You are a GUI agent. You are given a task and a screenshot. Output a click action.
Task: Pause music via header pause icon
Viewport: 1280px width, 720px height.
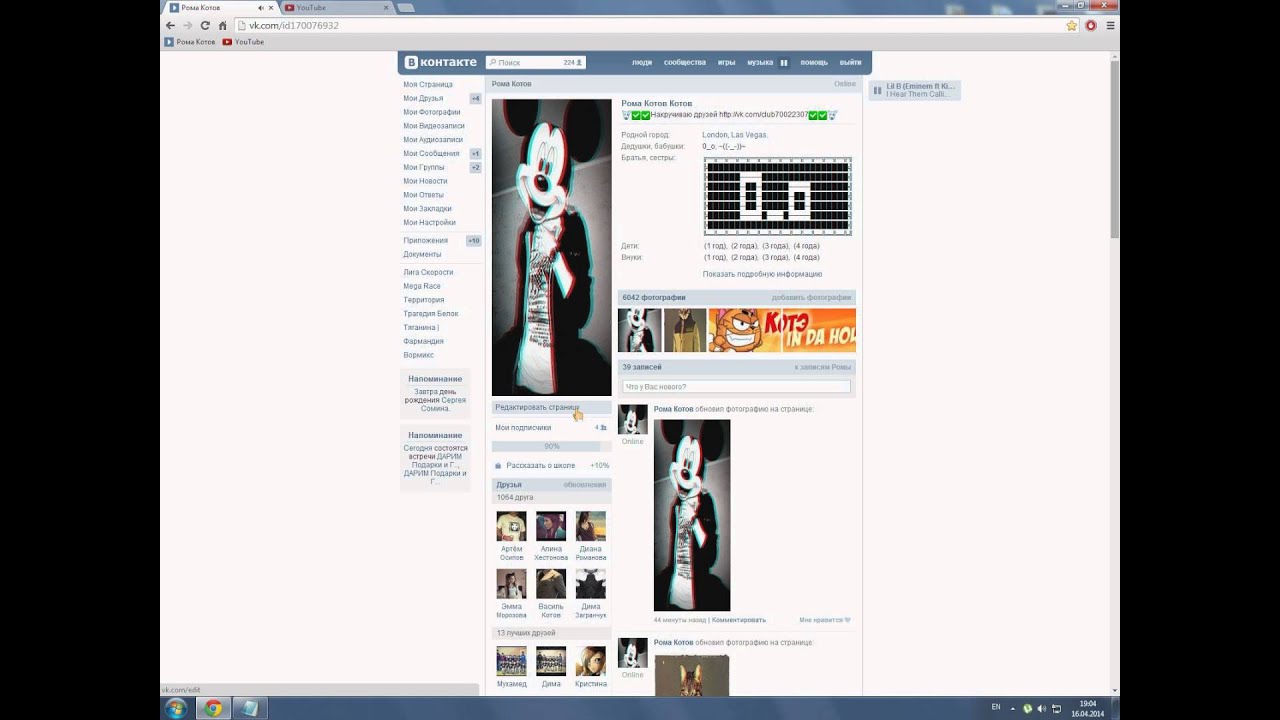[784, 62]
